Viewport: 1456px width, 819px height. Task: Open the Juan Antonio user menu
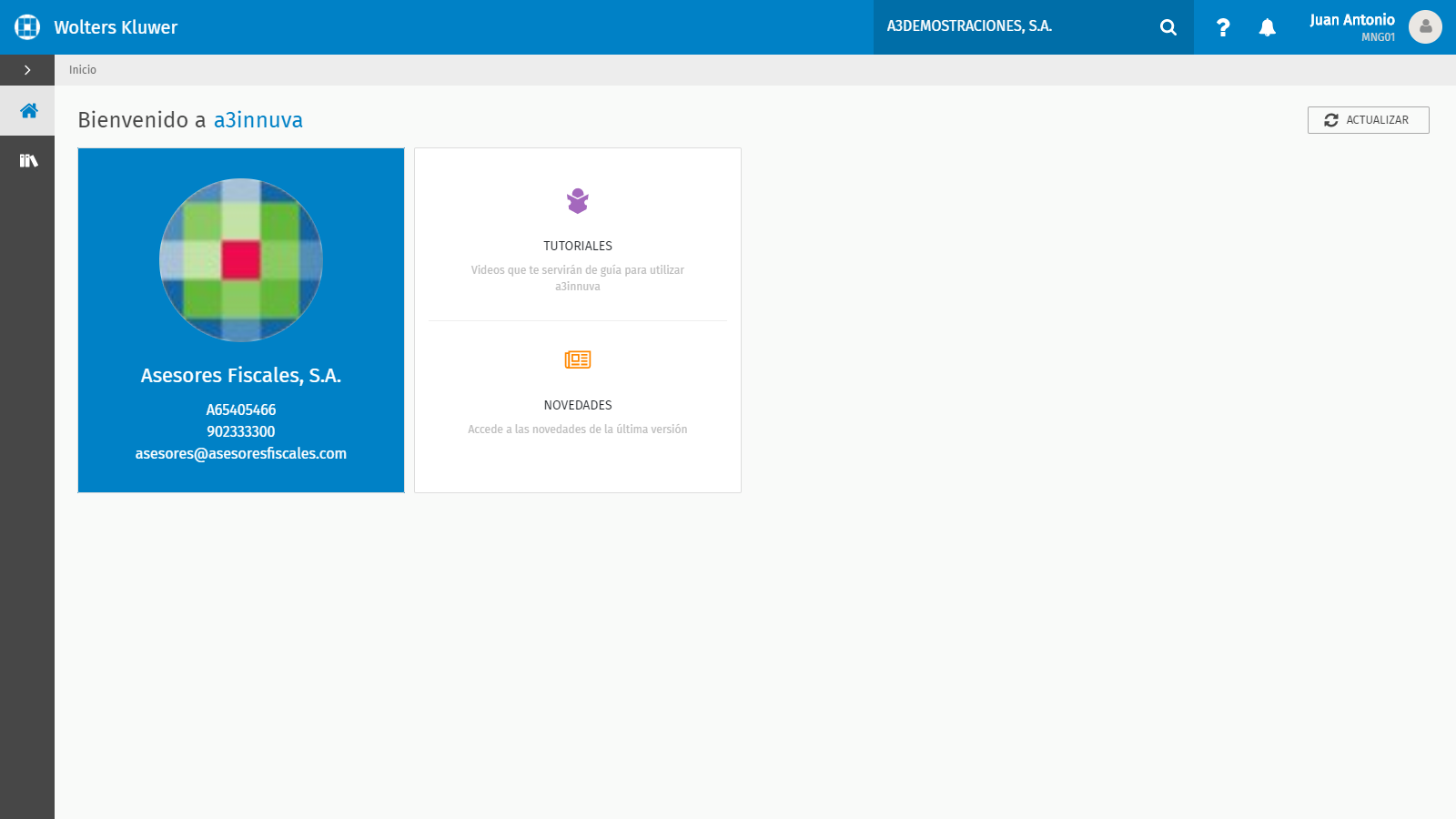(1352, 26)
